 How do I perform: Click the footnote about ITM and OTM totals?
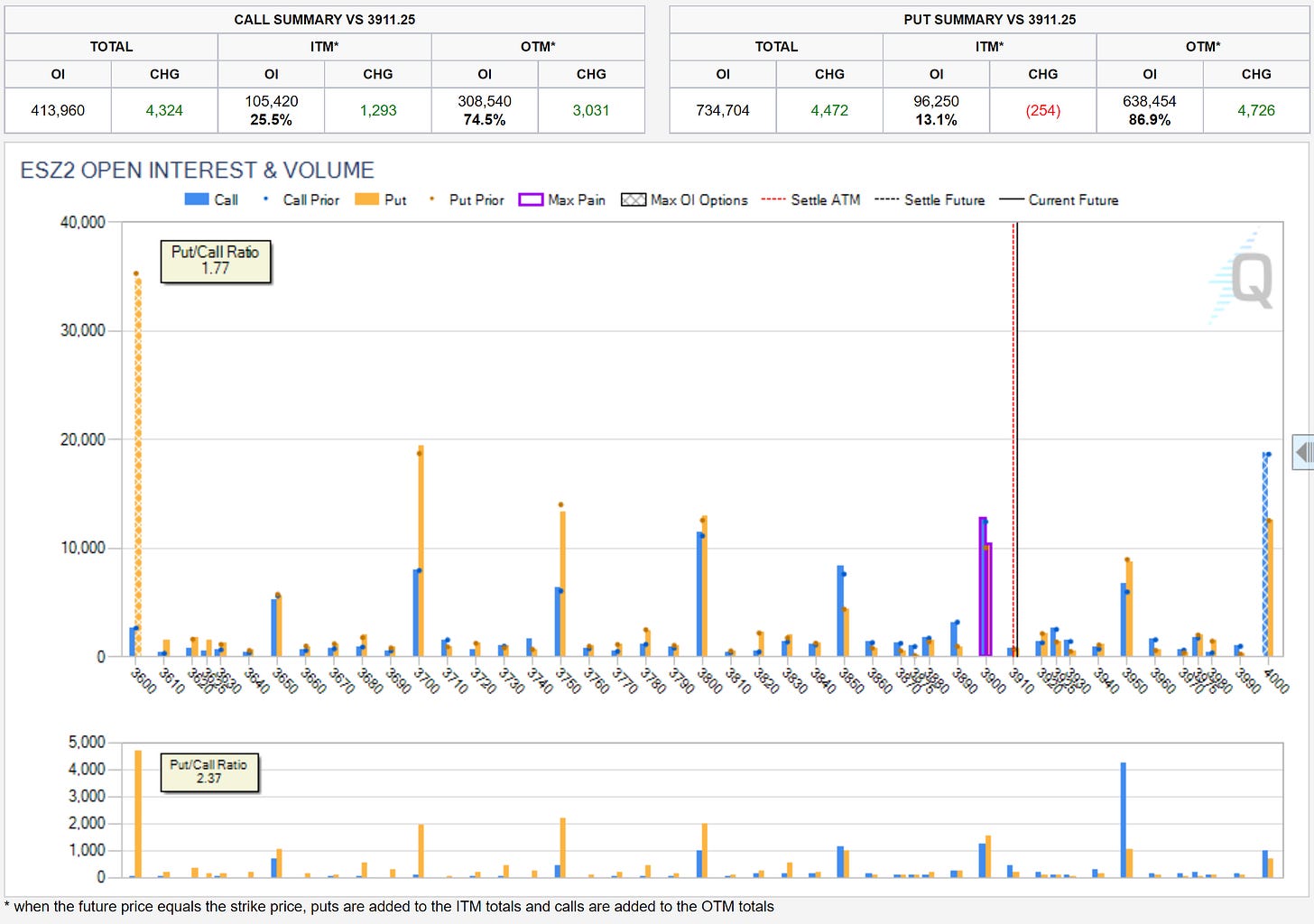389,907
